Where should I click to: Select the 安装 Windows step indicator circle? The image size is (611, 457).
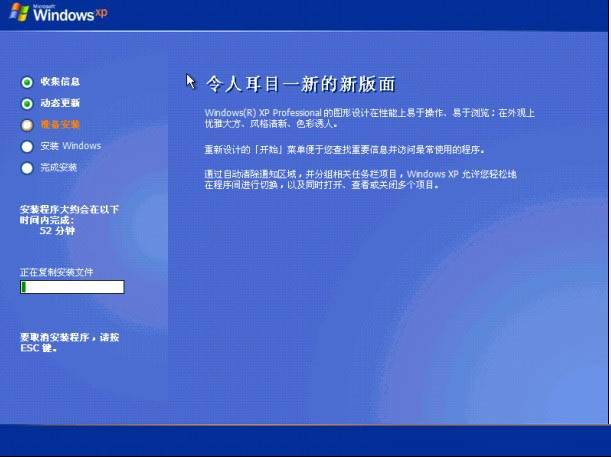26,146
